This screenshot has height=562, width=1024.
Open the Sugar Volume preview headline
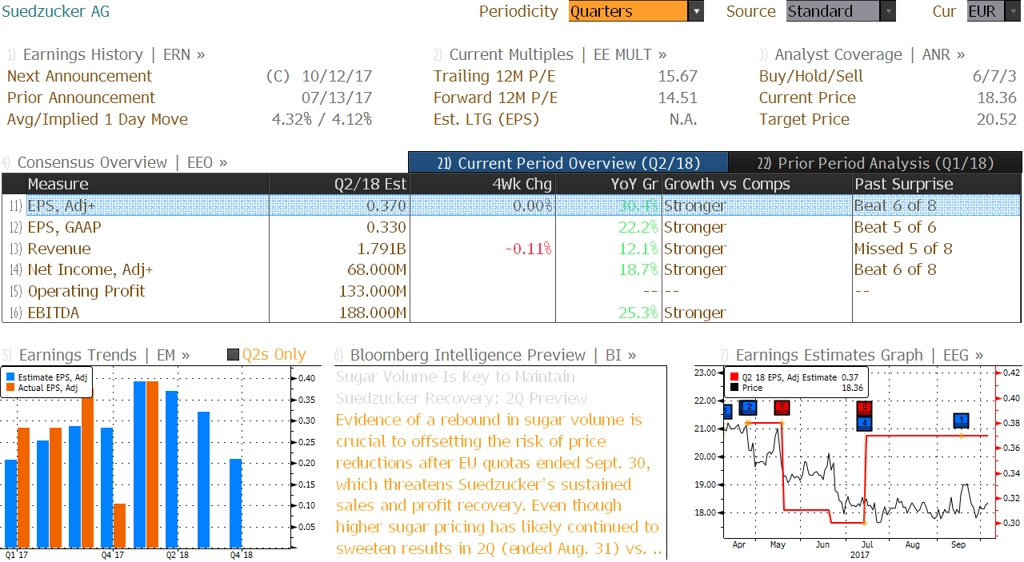tap(461, 387)
